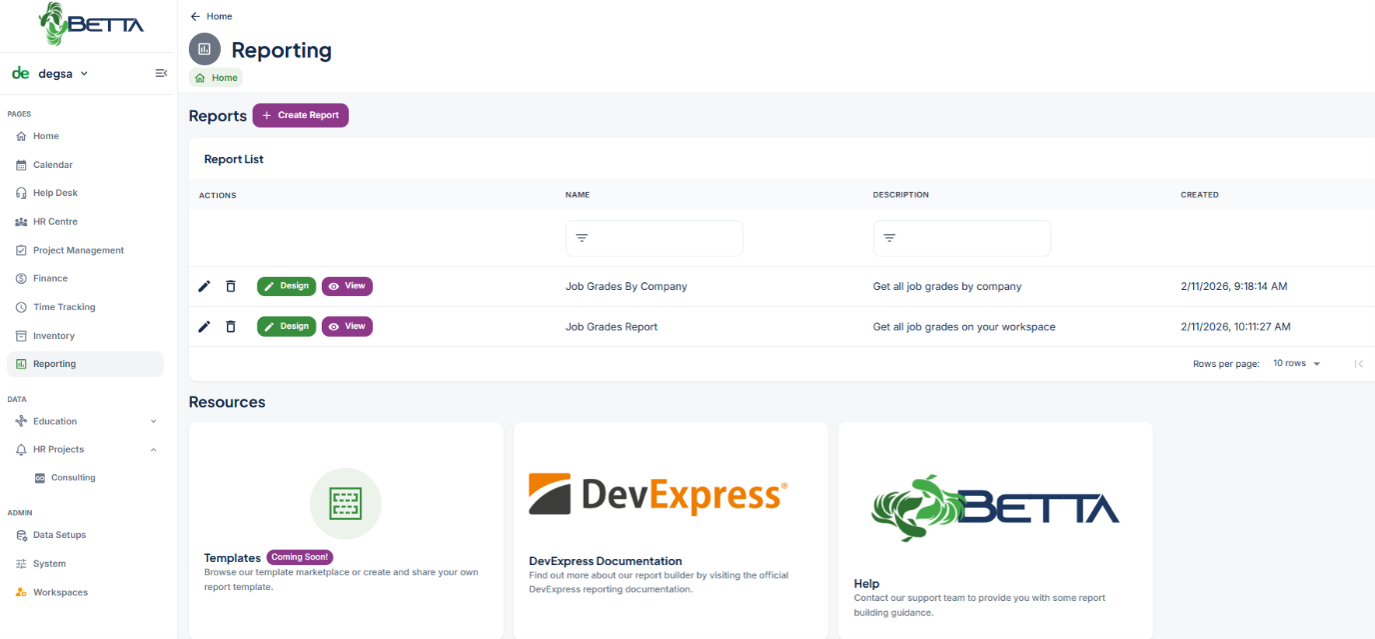1375x639 pixels.
Task: Collapse the sidebar using the menu icon
Action: point(161,73)
